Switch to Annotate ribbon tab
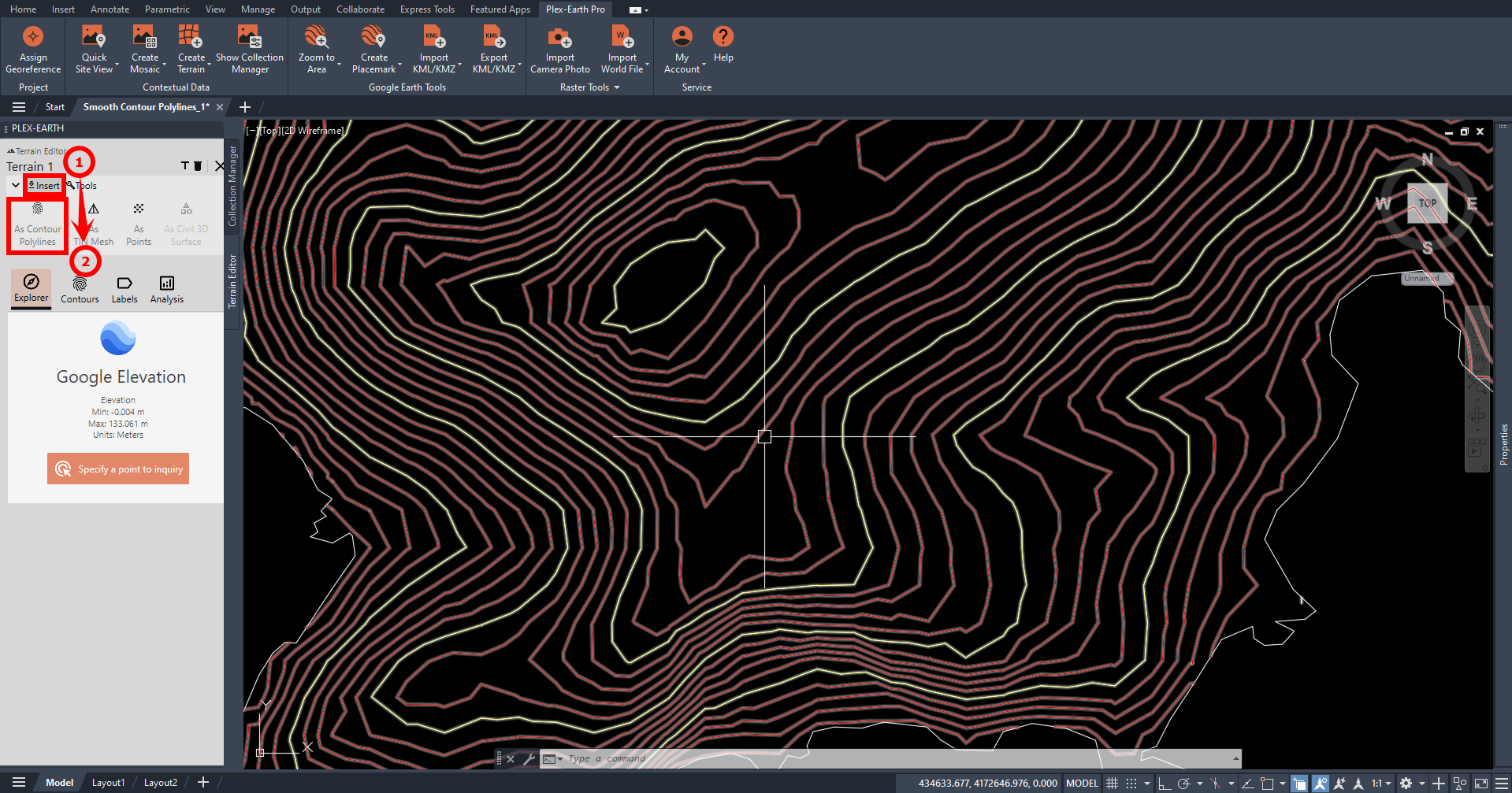The height and width of the screenshot is (793, 1512). coord(110,9)
